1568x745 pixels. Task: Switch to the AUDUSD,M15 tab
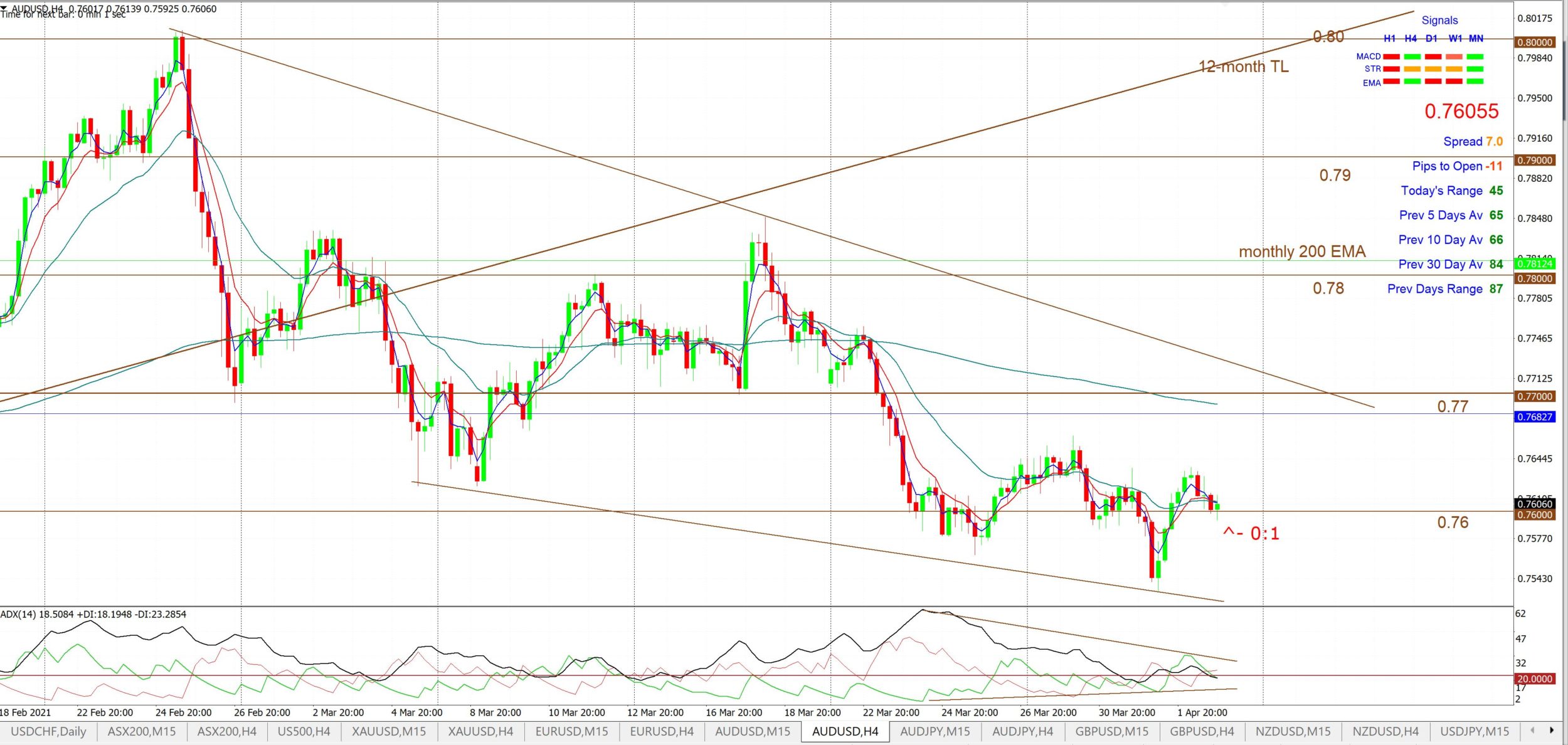(x=753, y=731)
